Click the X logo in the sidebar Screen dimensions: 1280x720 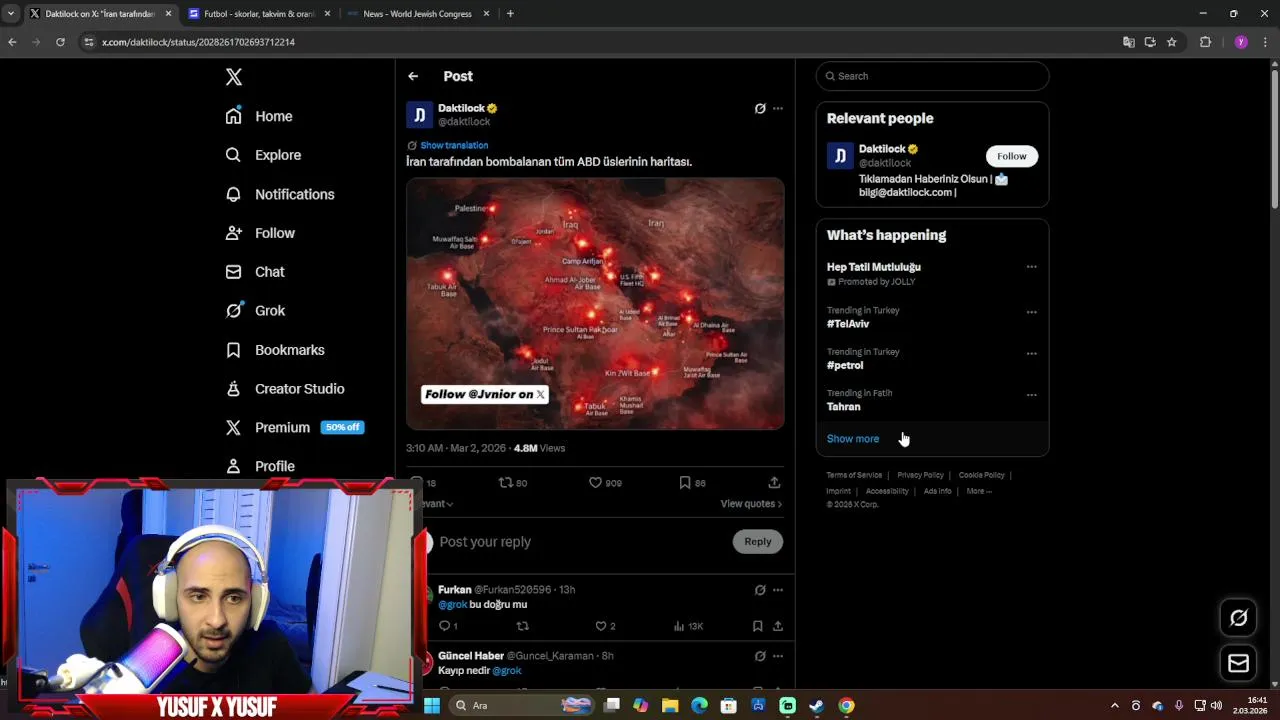click(x=233, y=77)
